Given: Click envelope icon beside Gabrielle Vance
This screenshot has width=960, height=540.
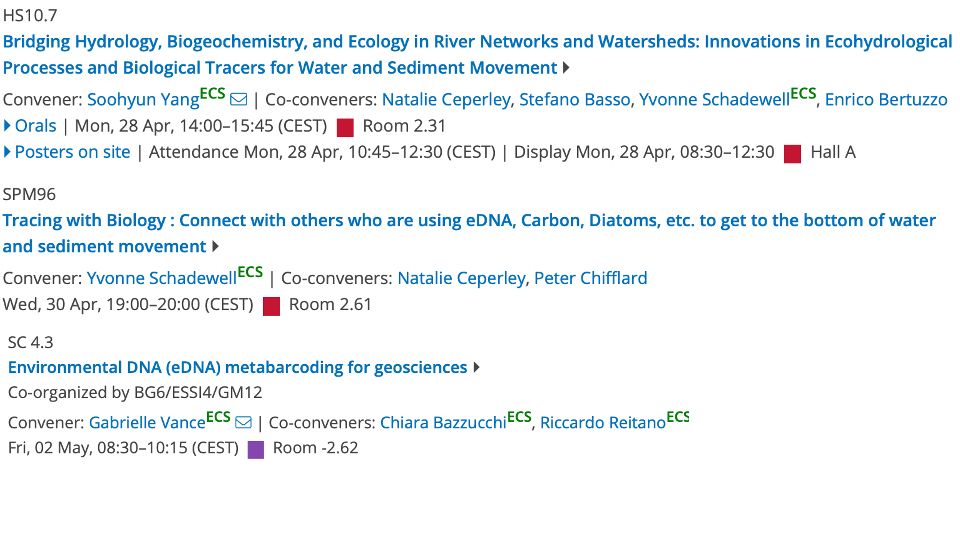Looking at the screenshot, I should click(243, 422).
